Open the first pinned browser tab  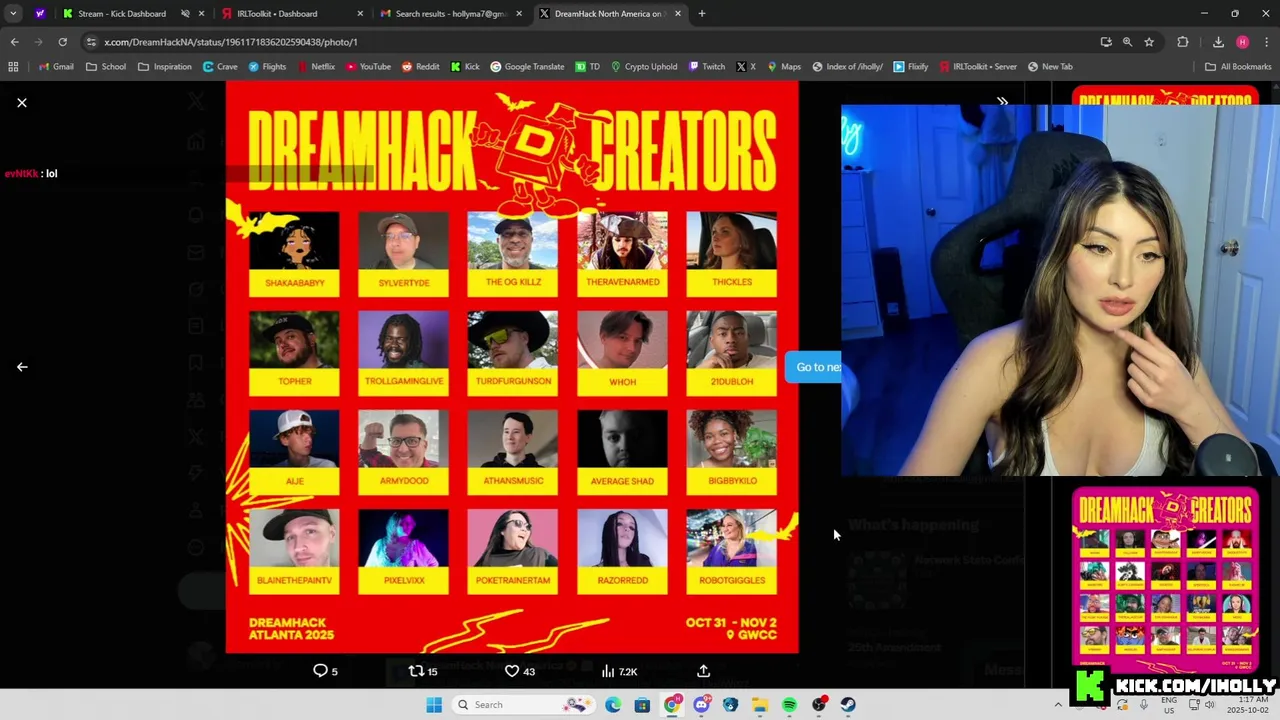[x=39, y=14]
